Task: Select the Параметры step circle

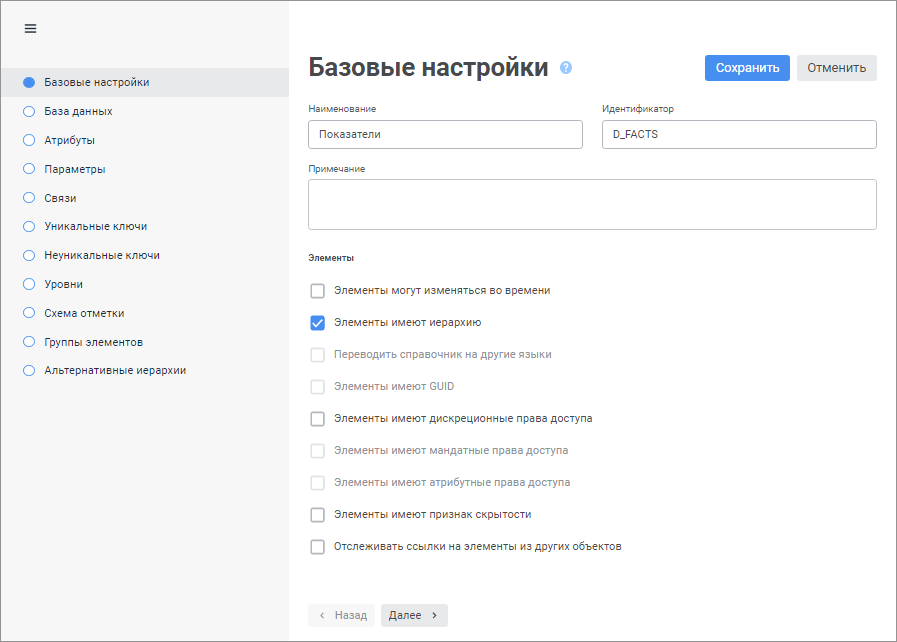Action: pos(29,169)
